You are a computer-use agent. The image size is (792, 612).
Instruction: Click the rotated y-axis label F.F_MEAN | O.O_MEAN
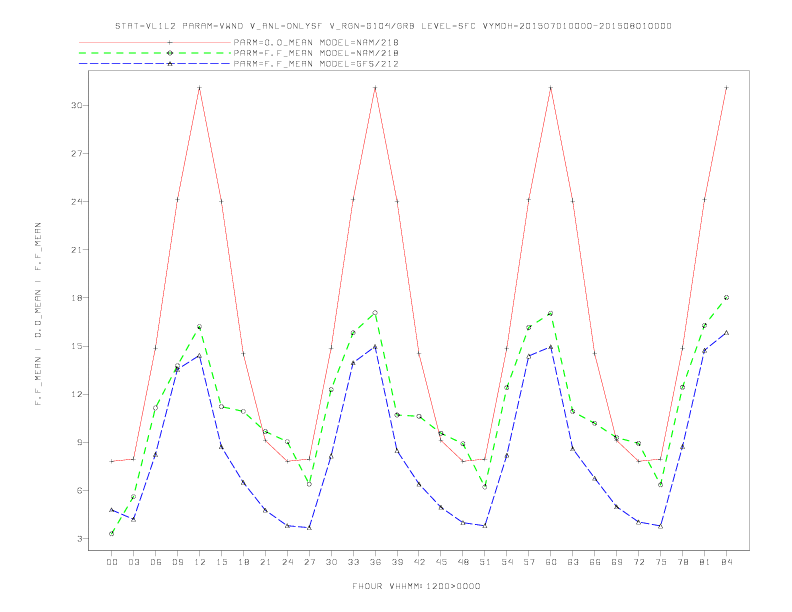[38, 314]
